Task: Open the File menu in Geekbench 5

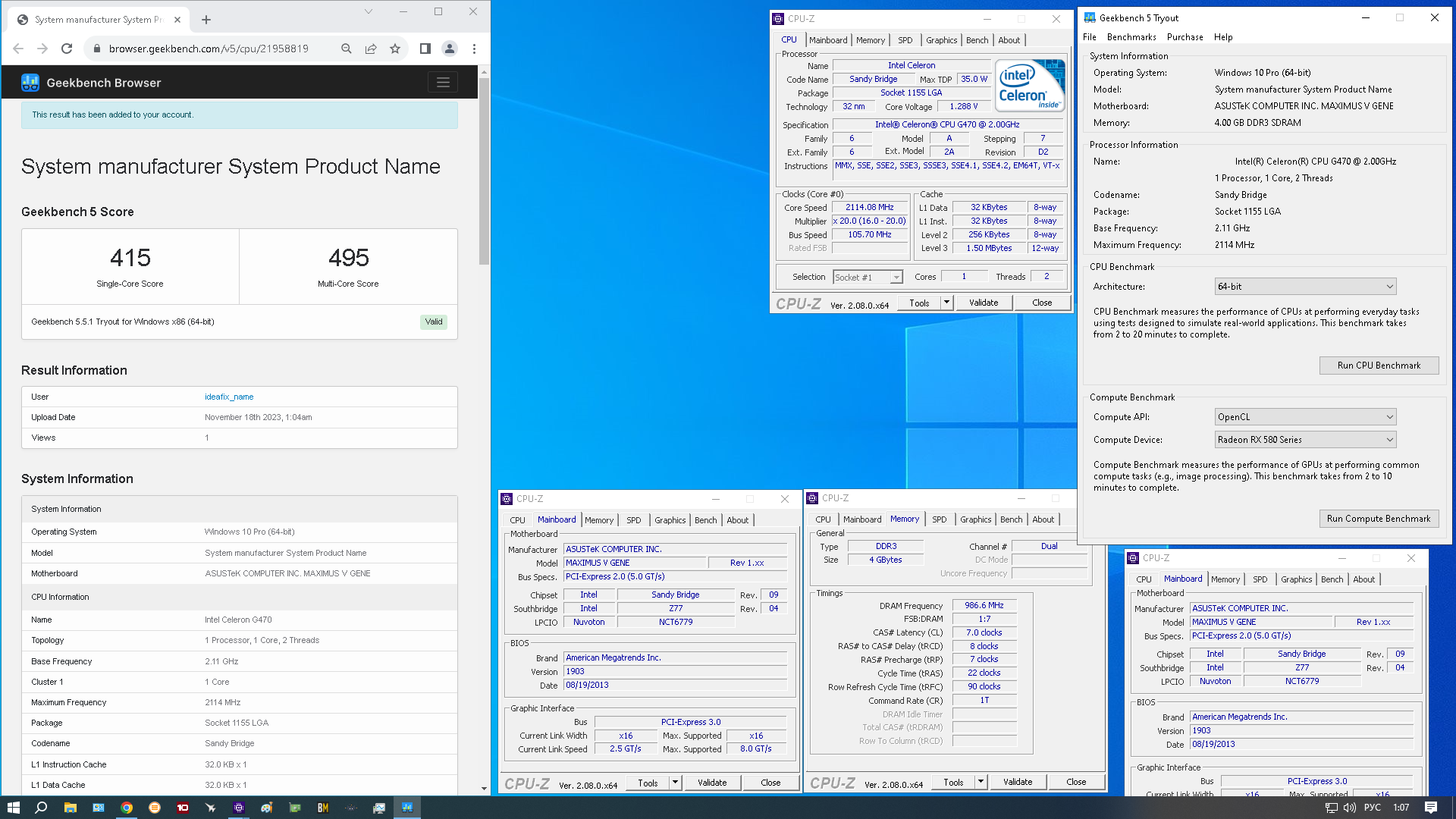Action: 1090,37
